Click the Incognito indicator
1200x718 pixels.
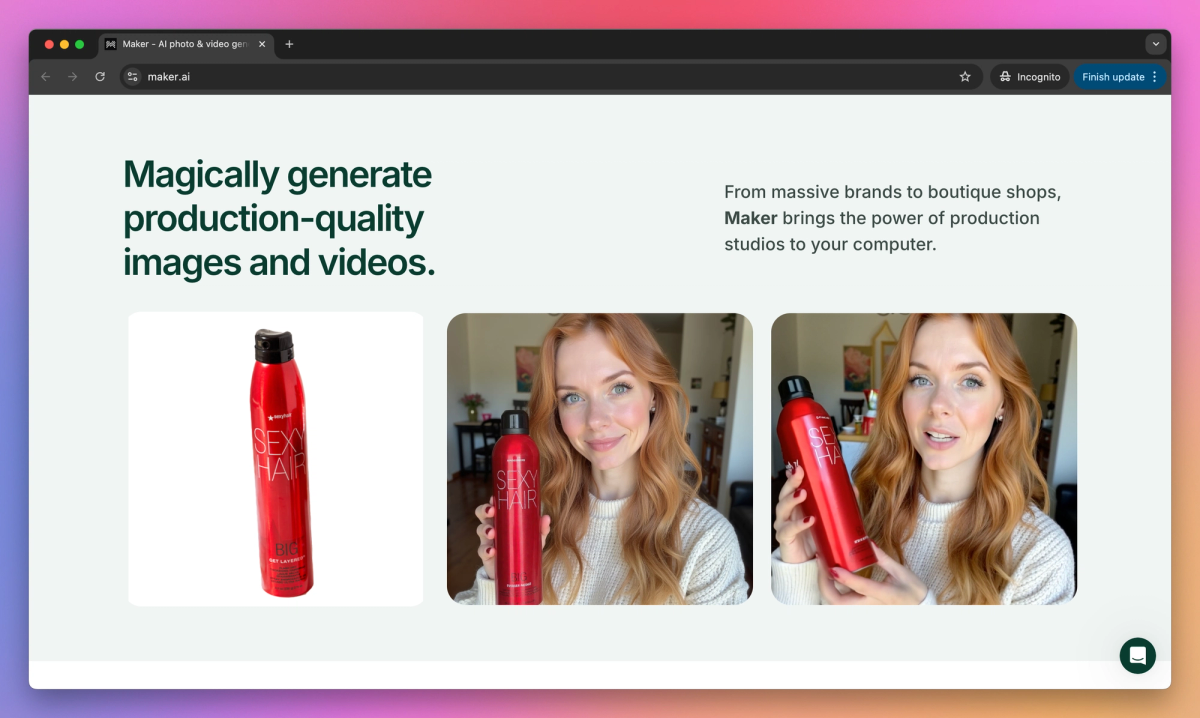point(1030,77)
